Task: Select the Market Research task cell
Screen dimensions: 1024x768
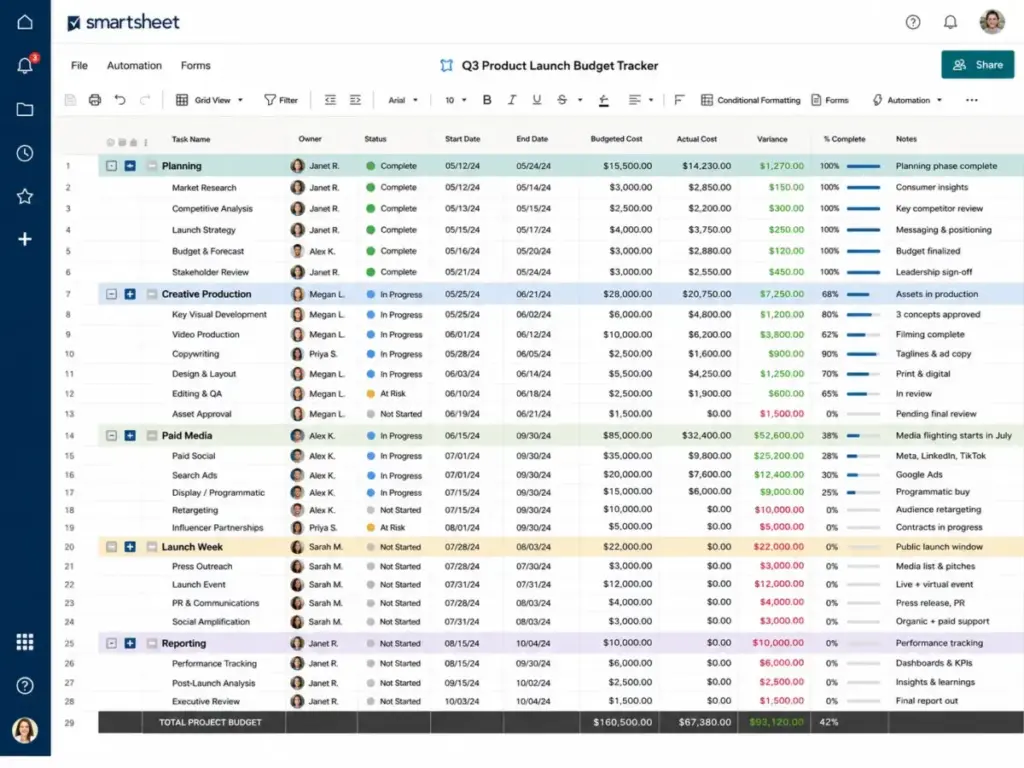Action: 204,187
